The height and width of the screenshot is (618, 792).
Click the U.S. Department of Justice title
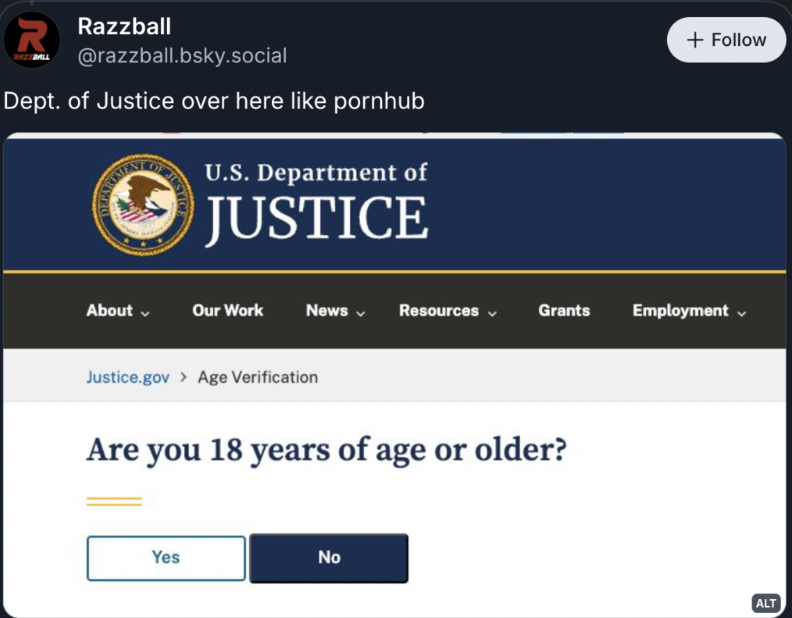click(316, 203)
